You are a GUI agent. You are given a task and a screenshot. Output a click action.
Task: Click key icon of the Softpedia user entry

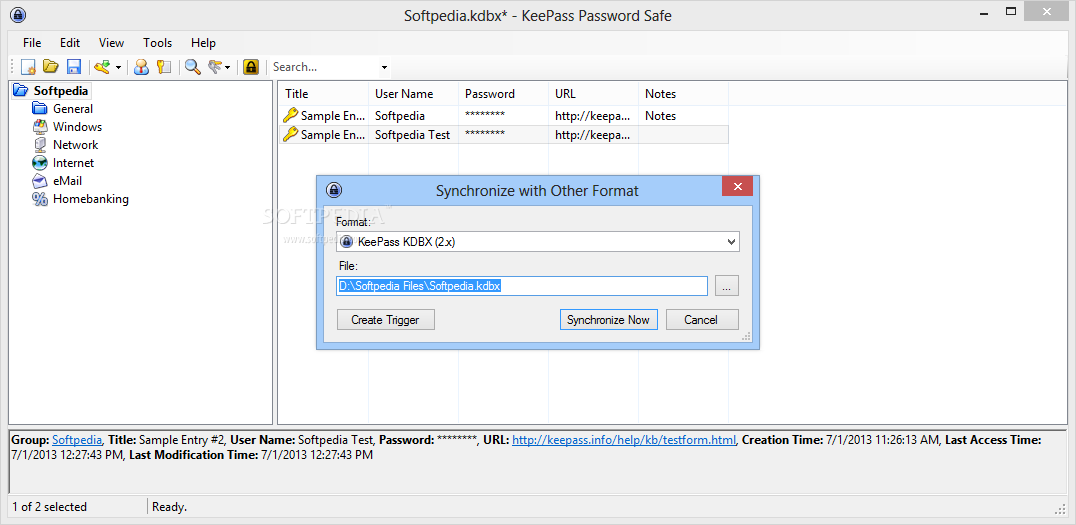[290, 115]
